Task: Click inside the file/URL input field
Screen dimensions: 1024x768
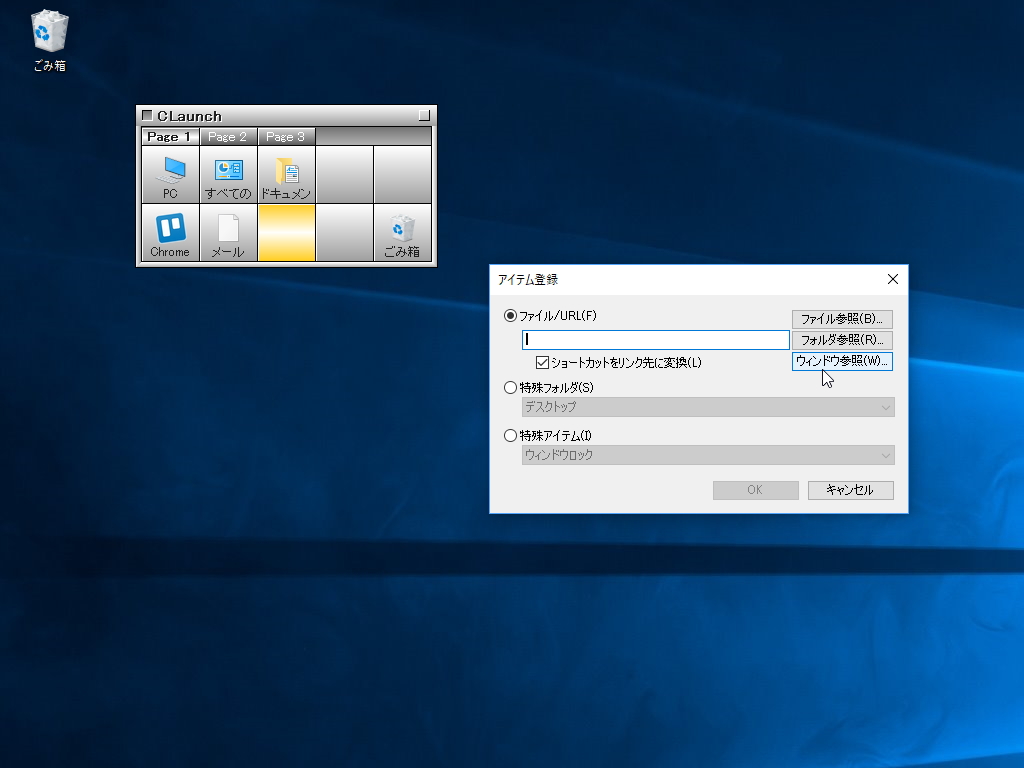Action: [x=655, y=339]
